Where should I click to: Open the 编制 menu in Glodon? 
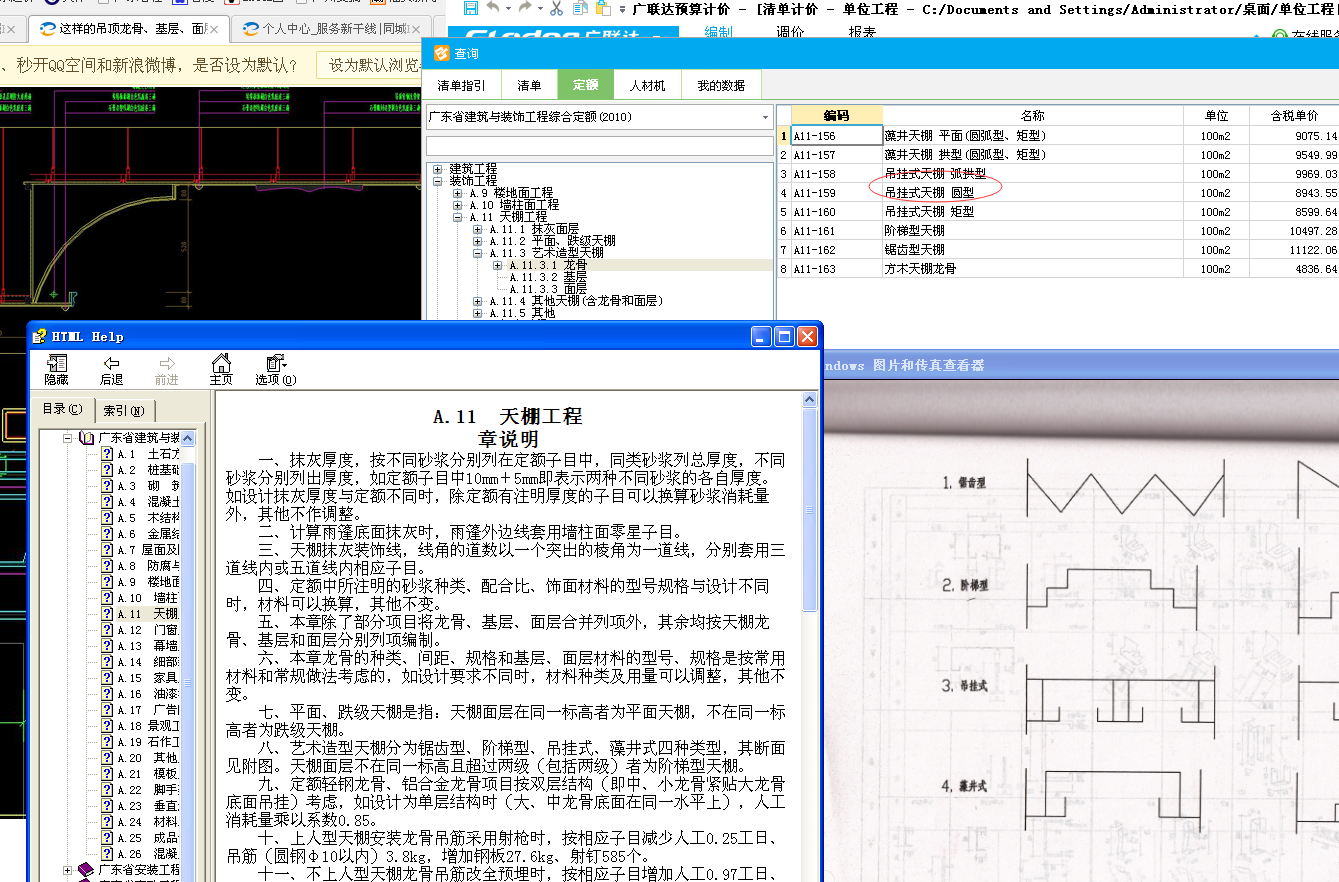tap(718, 33)
